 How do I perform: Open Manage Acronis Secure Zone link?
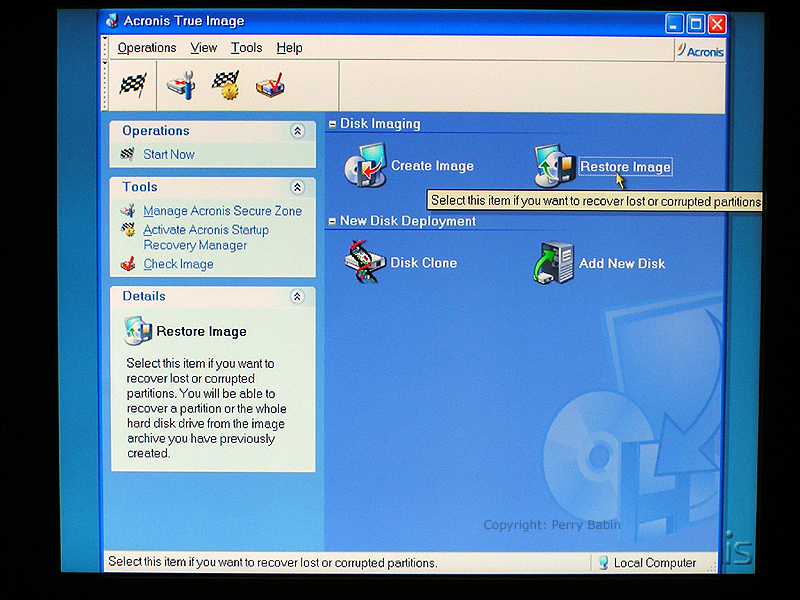pyautogui.click(x=222, y=211)
